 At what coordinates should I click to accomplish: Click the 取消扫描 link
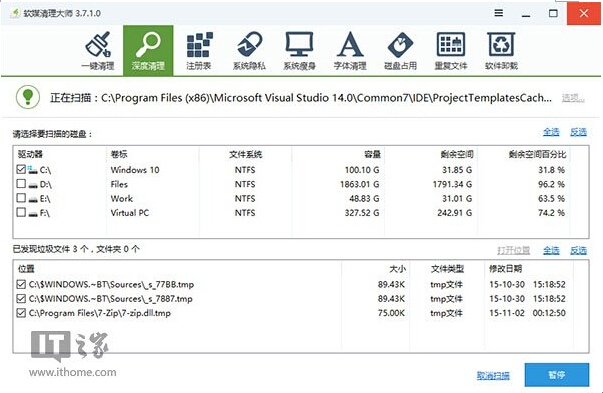click(x=493, y=375)
